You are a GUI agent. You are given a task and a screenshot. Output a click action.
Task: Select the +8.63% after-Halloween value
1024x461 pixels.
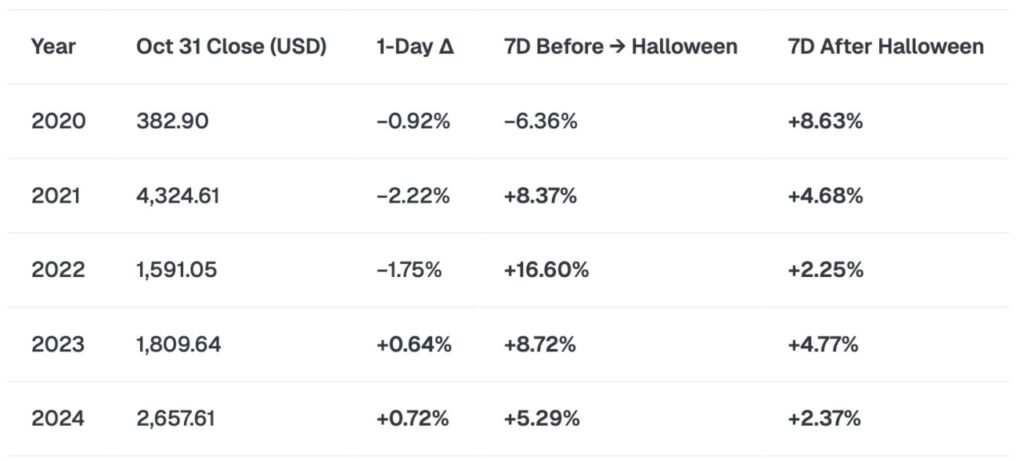tap(825, 121)
